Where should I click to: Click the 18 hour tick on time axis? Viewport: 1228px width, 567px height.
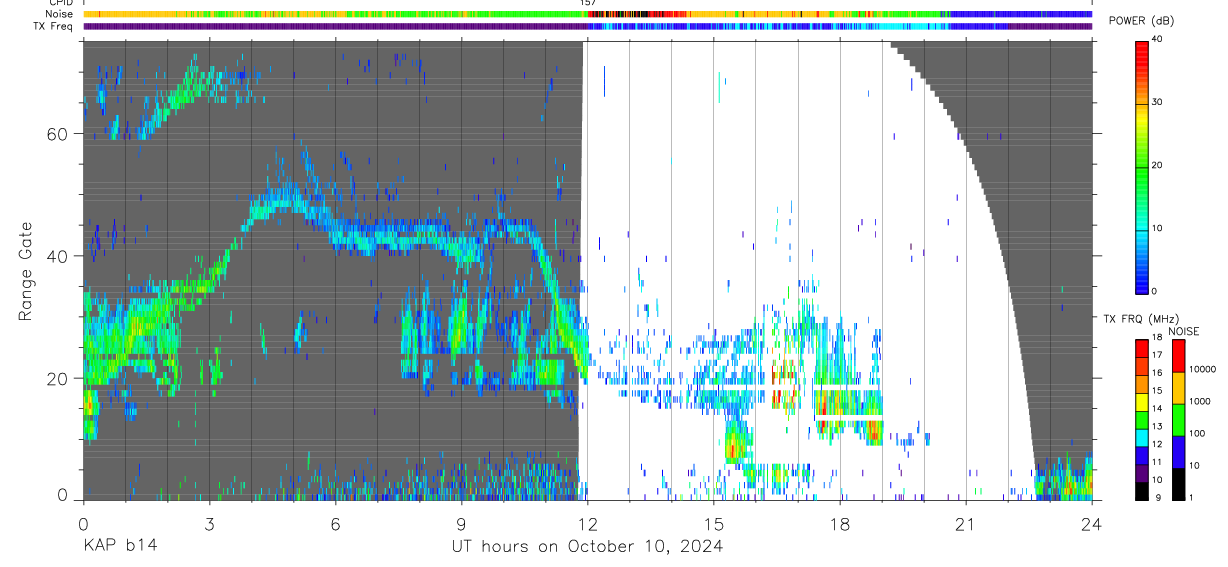click(840, 524)
